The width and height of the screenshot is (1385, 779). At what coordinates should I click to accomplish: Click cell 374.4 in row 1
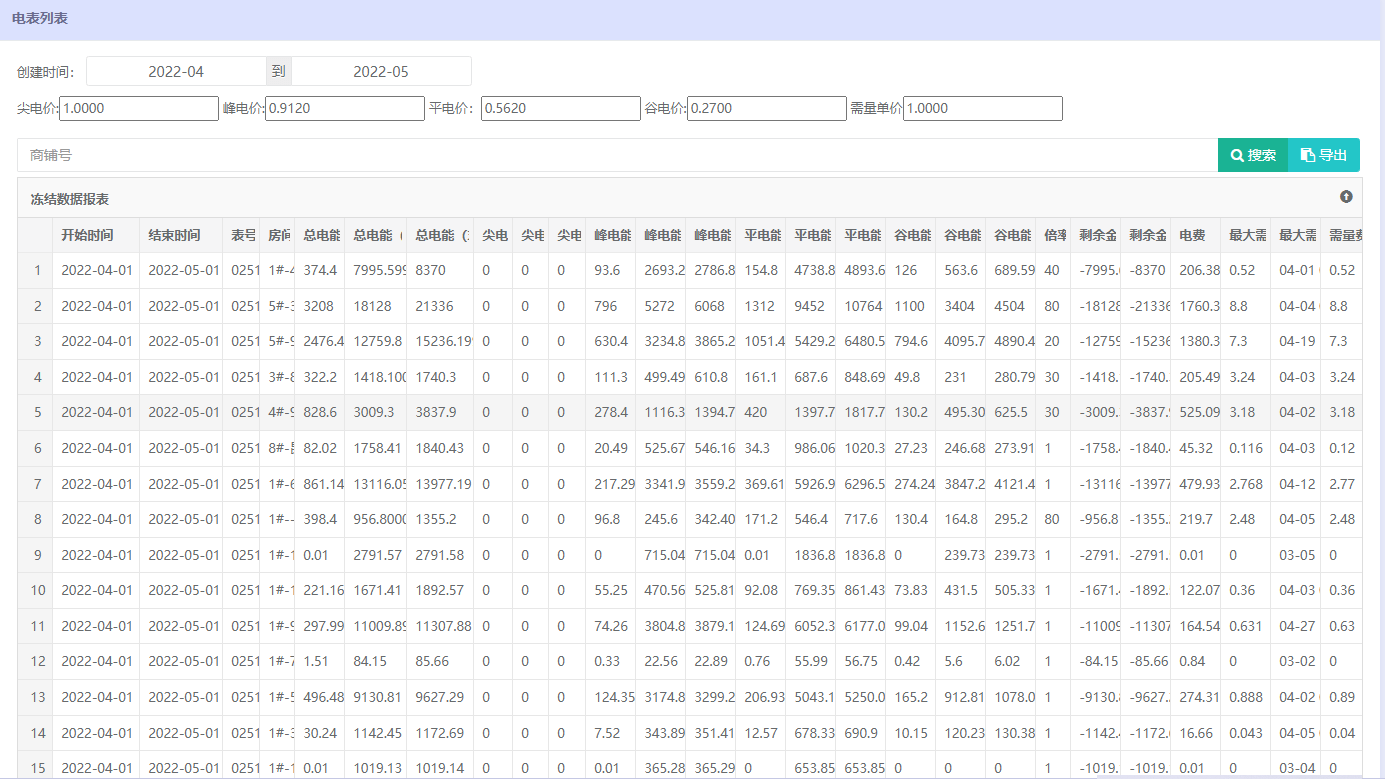[320, 270]
